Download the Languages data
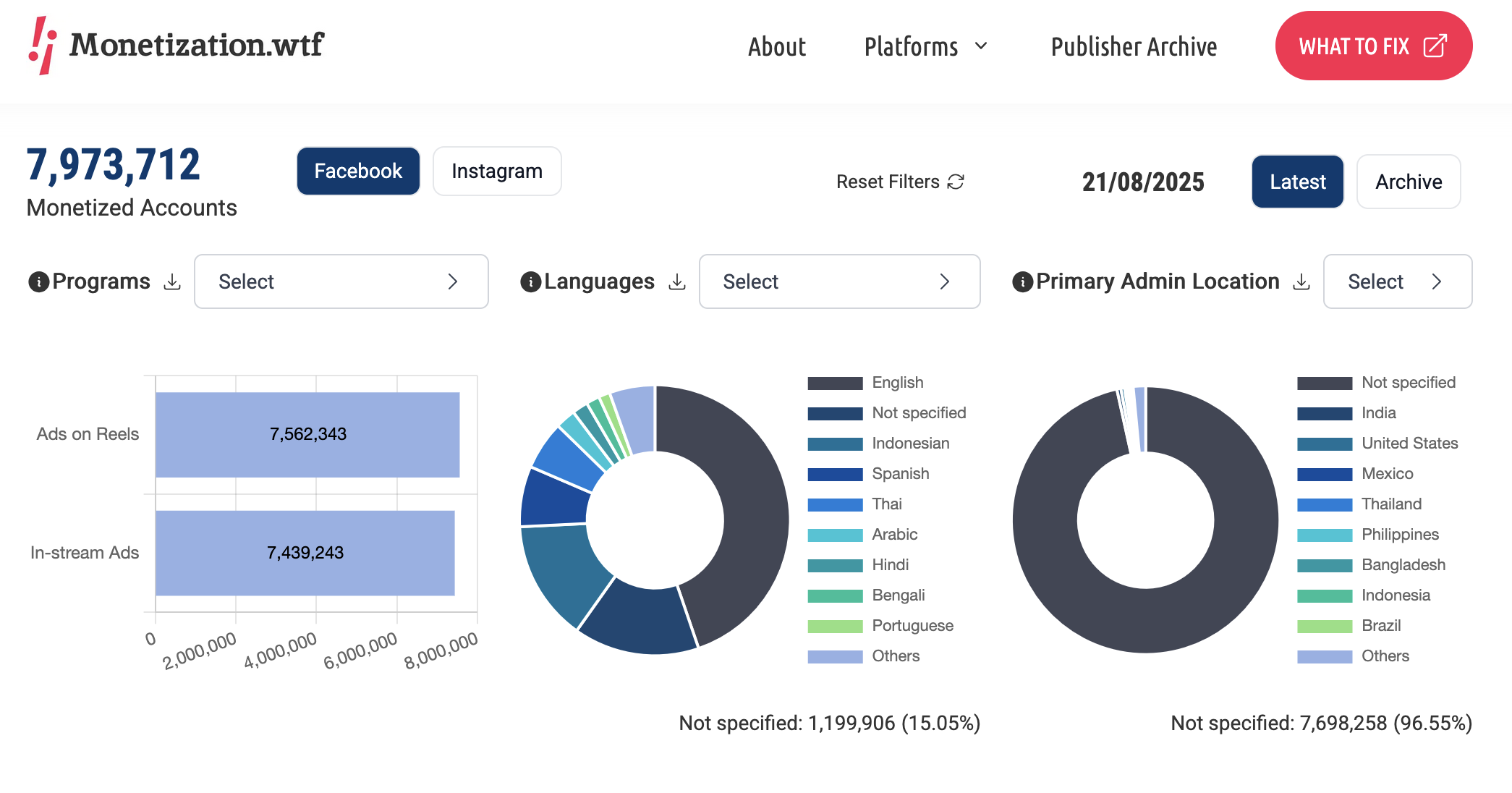Screen dimensions: 1512x793 pos(677,281)
